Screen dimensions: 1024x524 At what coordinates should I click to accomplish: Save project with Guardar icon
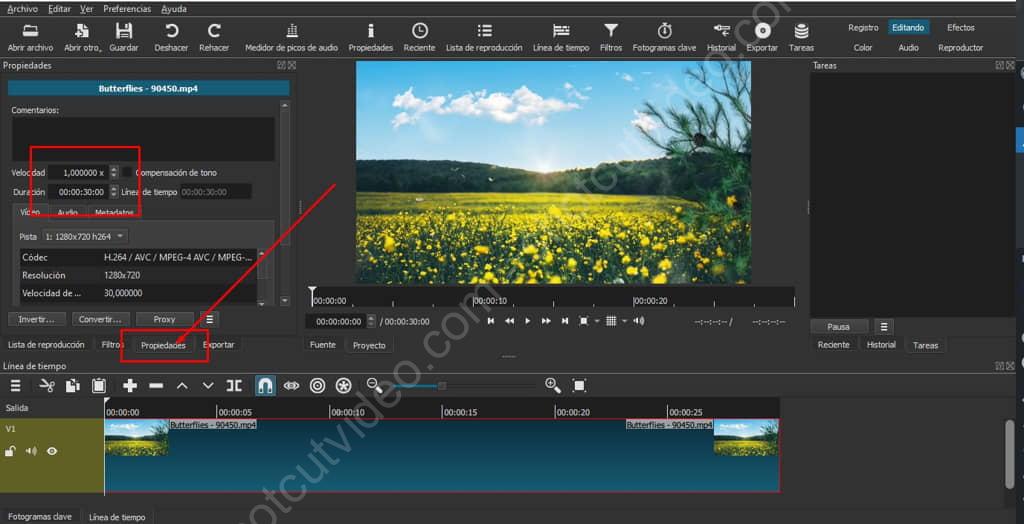123,38
